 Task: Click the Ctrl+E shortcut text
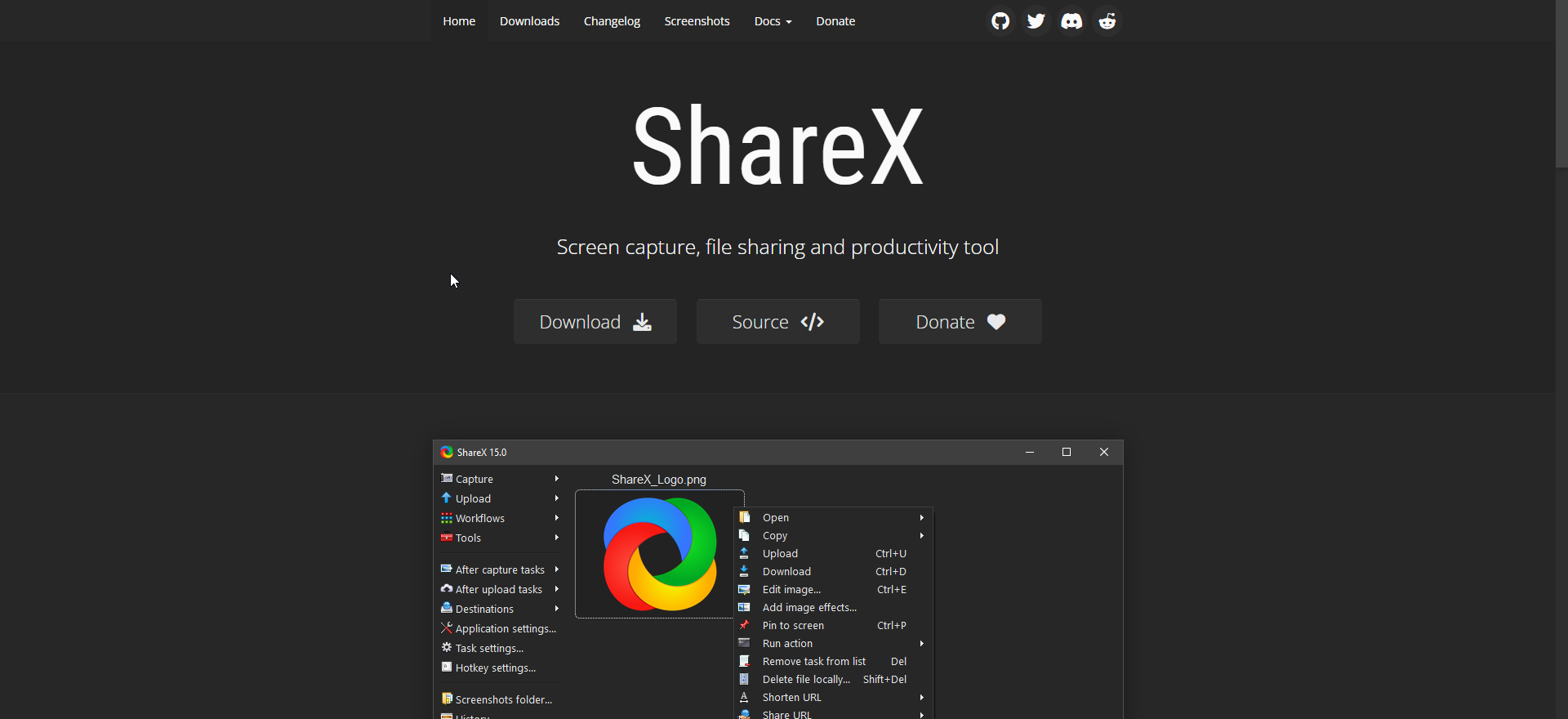pos(892,589)
